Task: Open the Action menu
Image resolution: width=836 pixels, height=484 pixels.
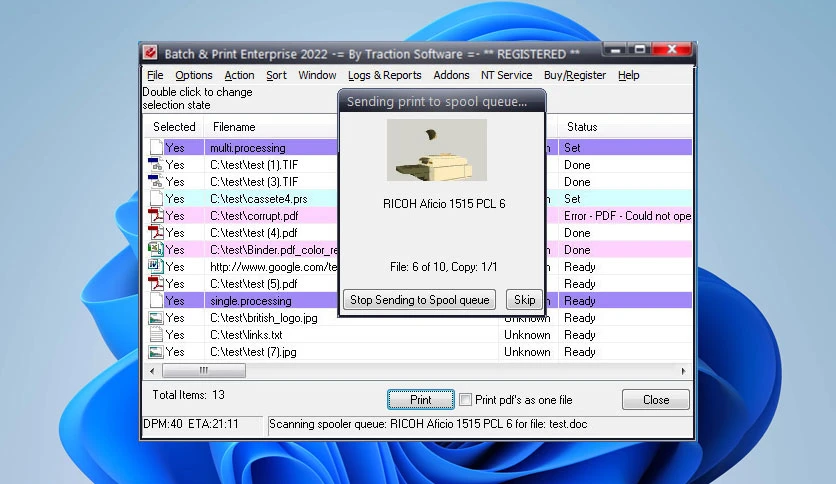Action: [239, 75]
